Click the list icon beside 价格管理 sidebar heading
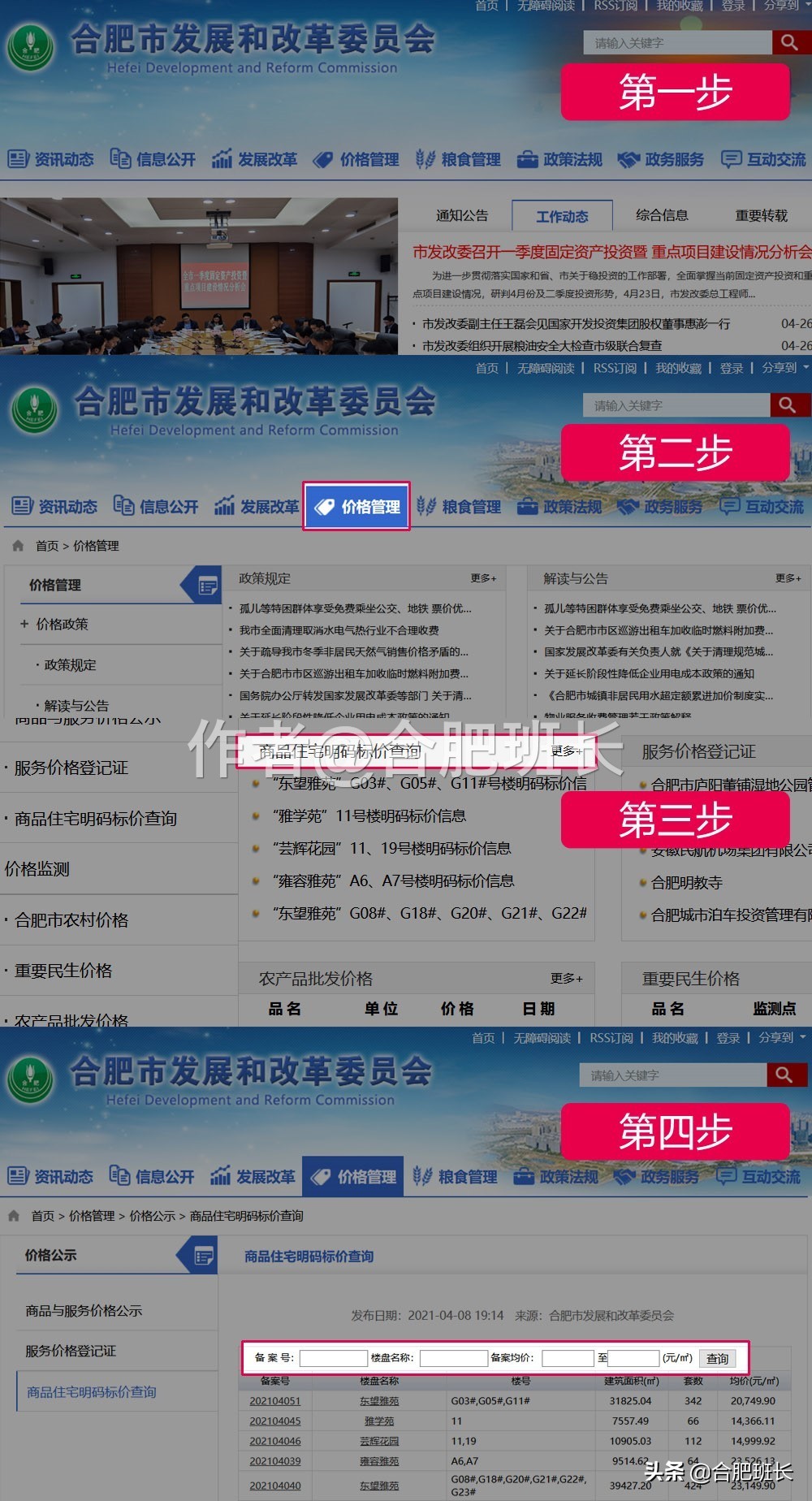This screenshot has height=1501, width=812. tap(208, 586)
